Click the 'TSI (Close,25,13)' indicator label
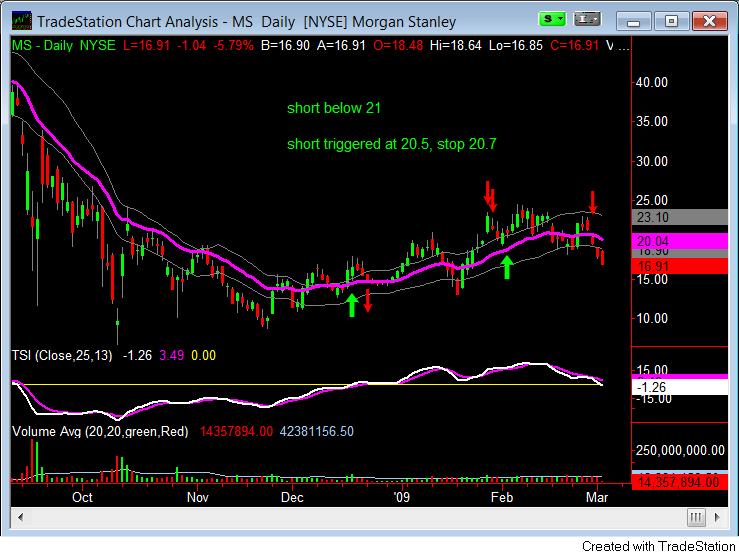 pyautogui.click(x=62, y=355)
